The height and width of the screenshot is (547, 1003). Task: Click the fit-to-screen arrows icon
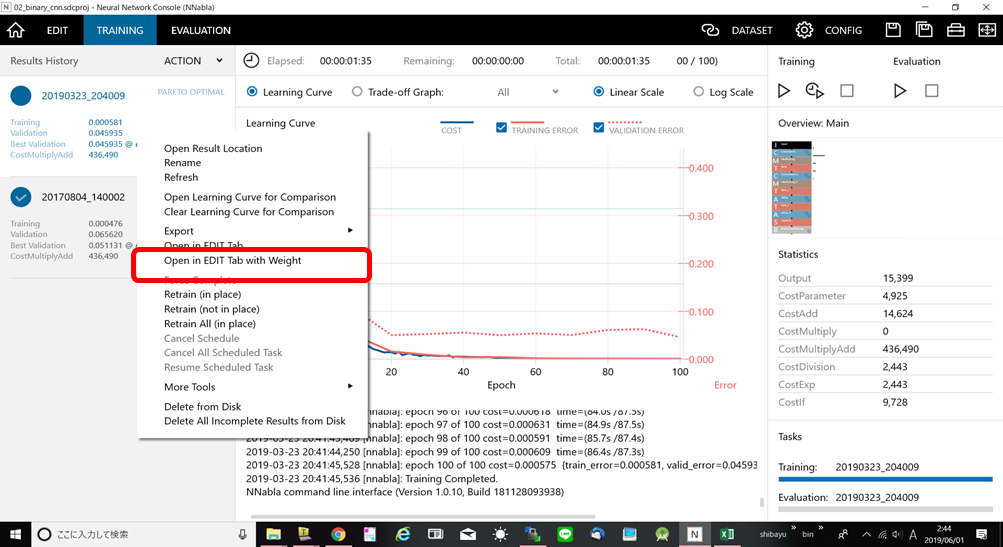(987, 30)
